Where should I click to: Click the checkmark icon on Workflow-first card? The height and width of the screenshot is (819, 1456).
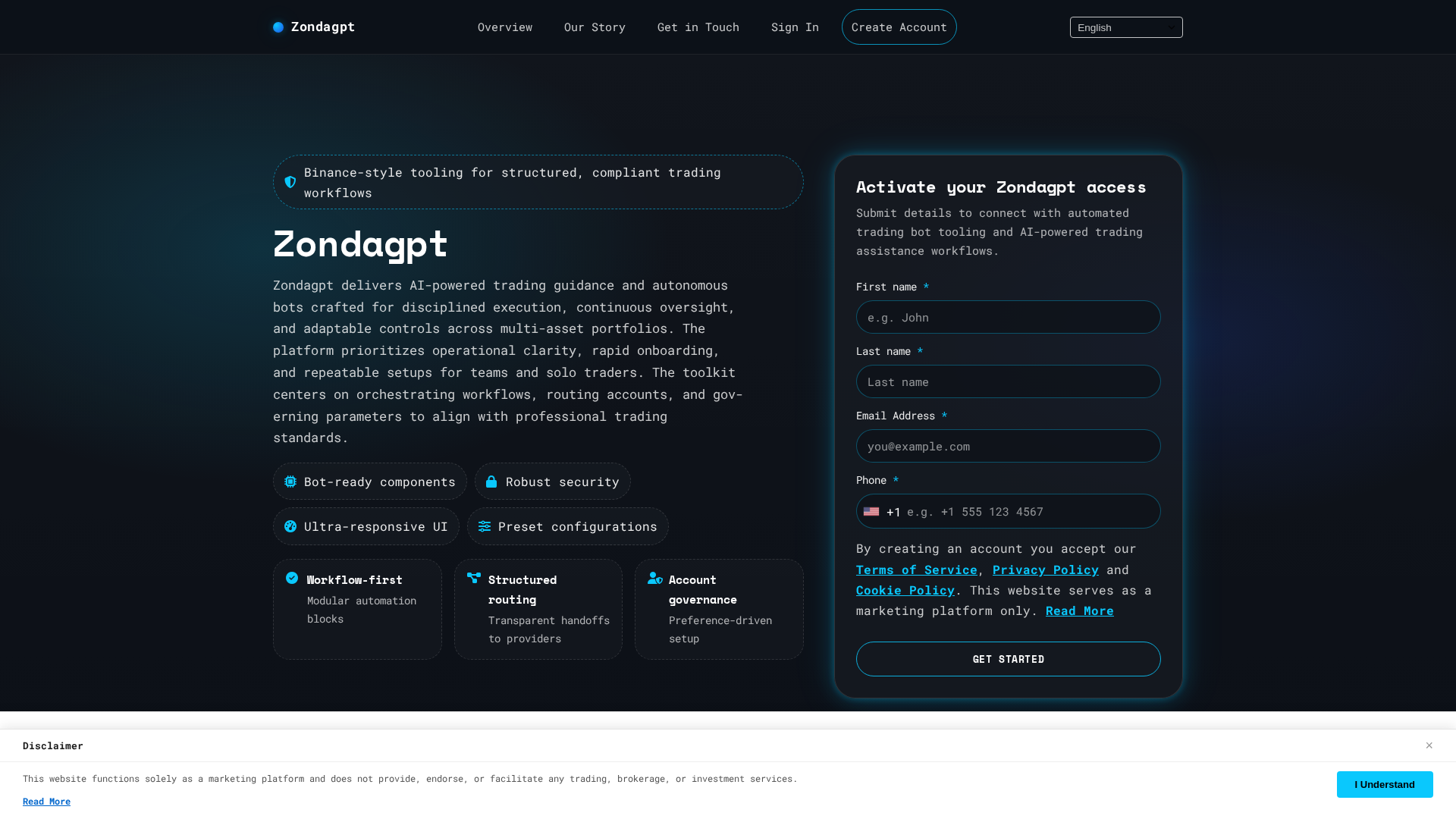point(292,578)
